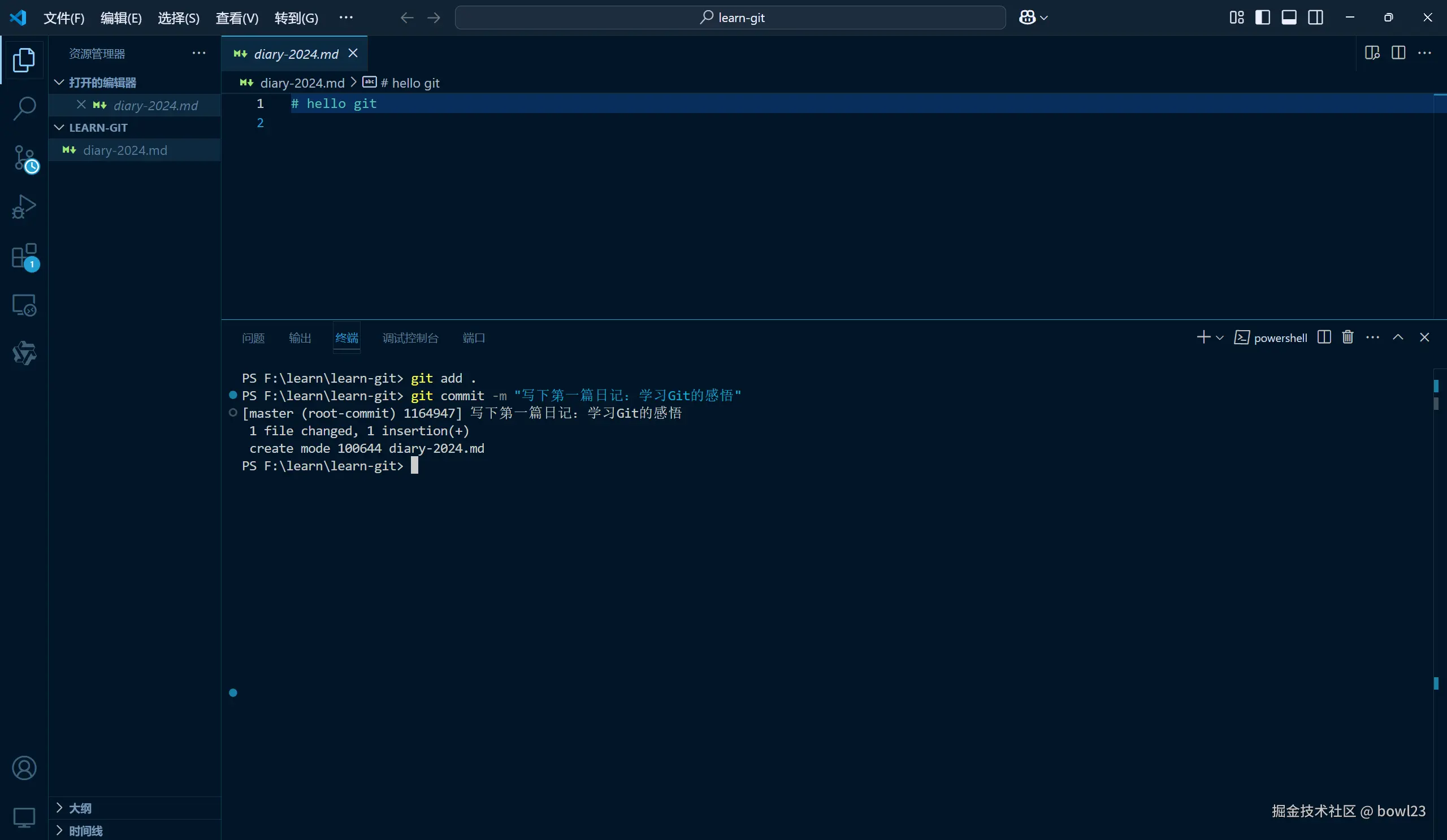Open the 文件(F) menu

coord(64,18)
